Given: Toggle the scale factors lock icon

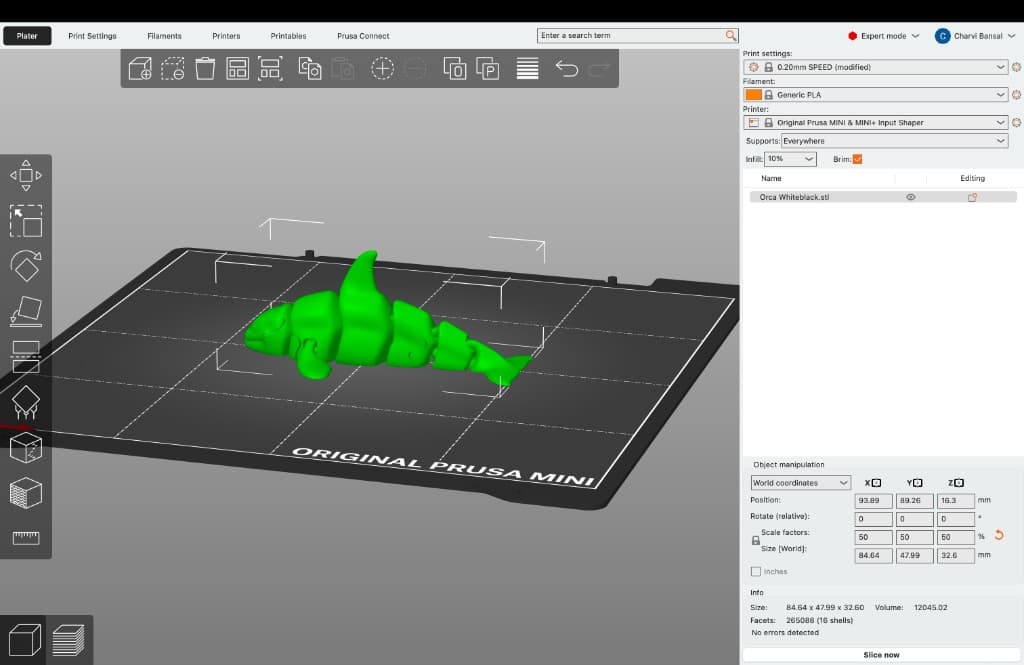Looking at the screenshot, I should point(756,541).
